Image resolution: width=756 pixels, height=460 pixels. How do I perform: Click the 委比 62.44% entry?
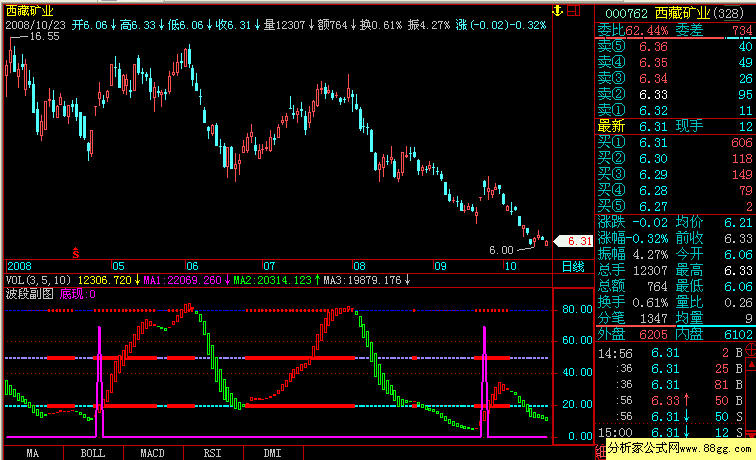pyautogui.click(x=633, y=30)
